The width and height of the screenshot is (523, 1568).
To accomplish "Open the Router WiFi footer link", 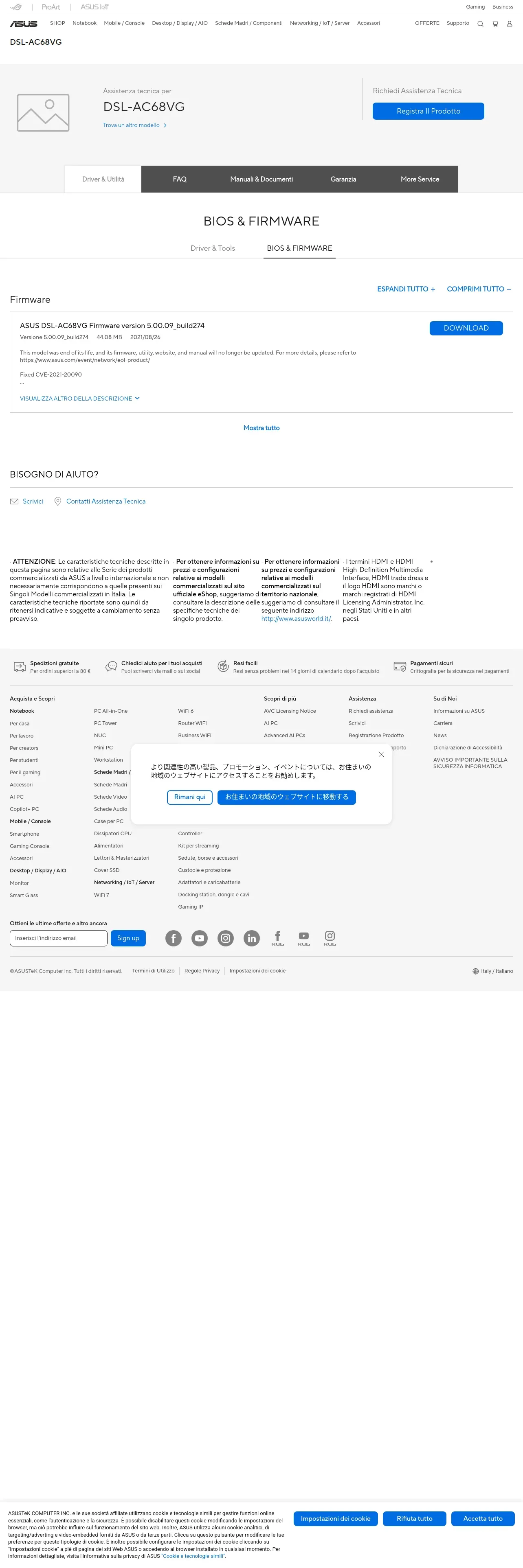I will tap(192, 723).
